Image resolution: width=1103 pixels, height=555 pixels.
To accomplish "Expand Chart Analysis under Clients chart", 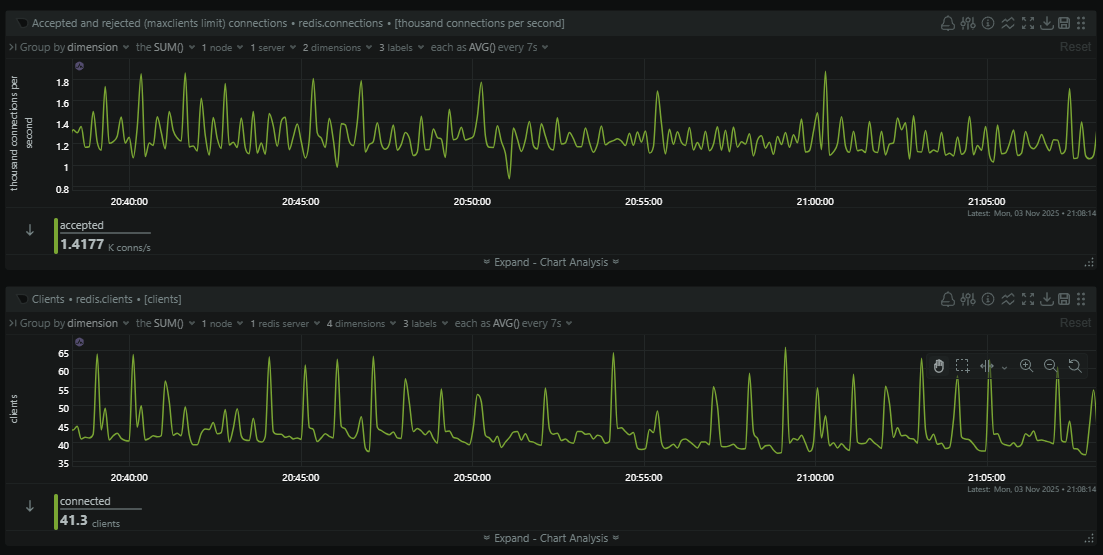I will click(551, 538).
